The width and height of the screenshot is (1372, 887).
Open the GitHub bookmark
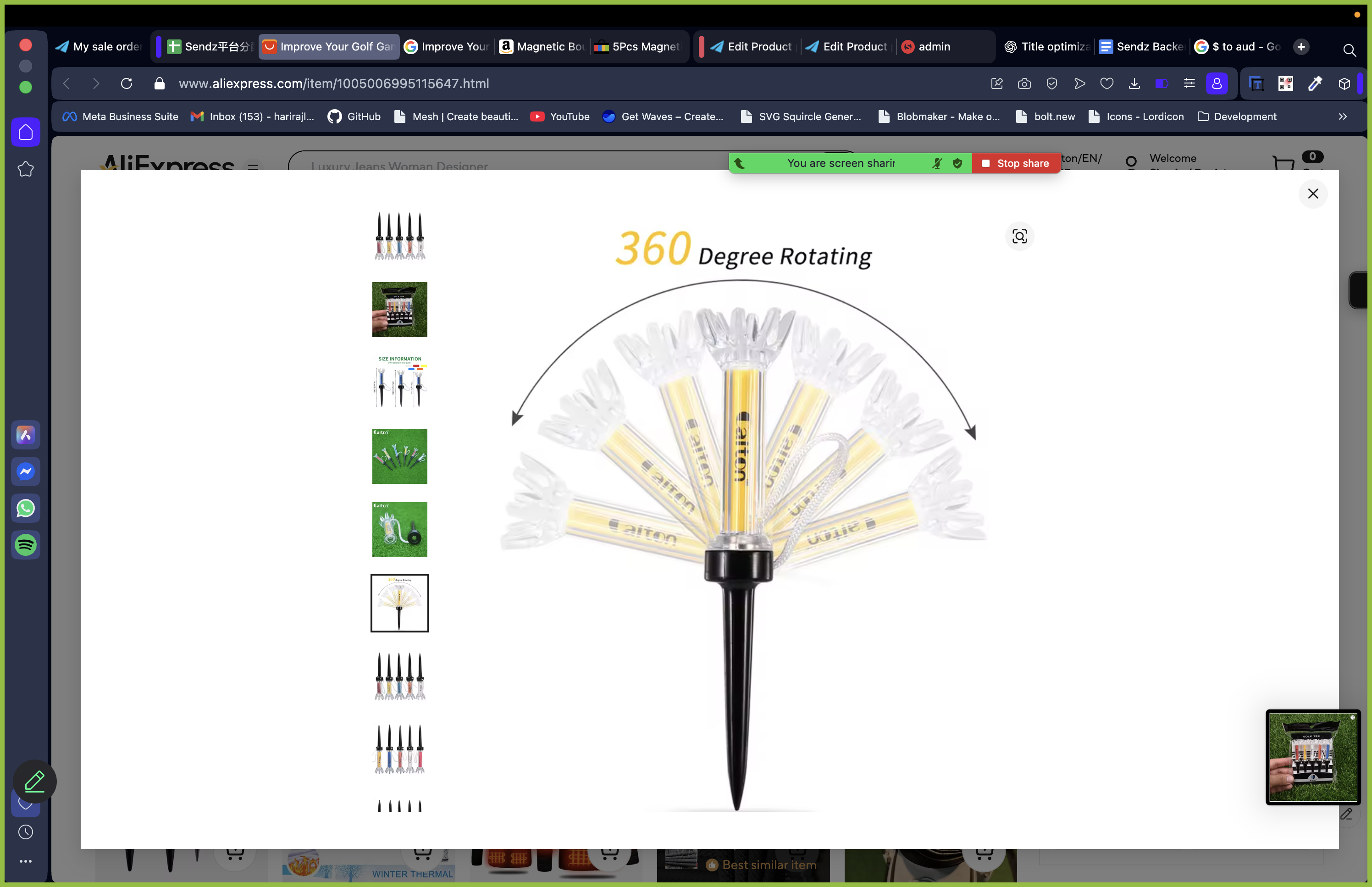tap(354, 116)
